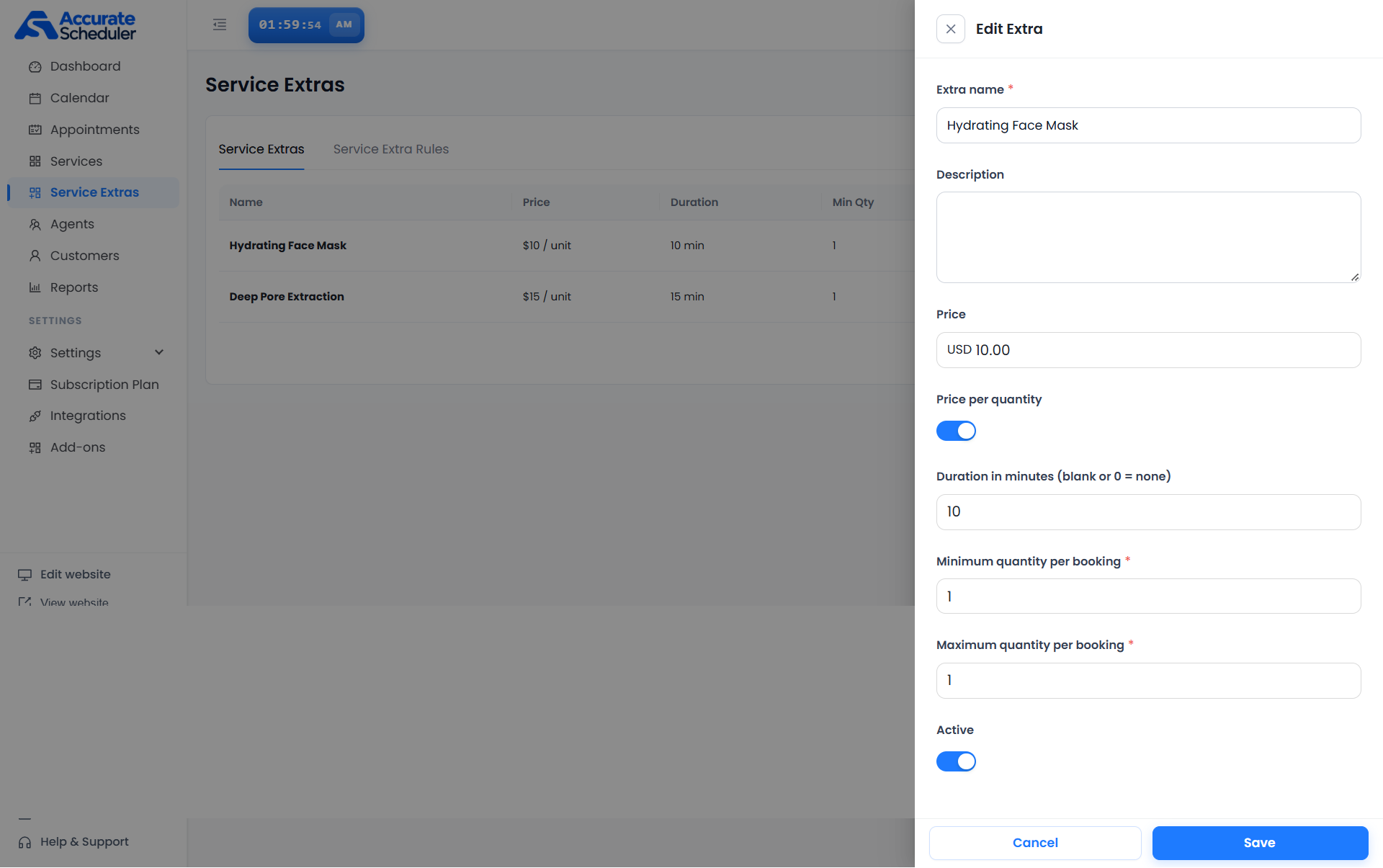Focus the Extra name input field

coord(1148,125)
